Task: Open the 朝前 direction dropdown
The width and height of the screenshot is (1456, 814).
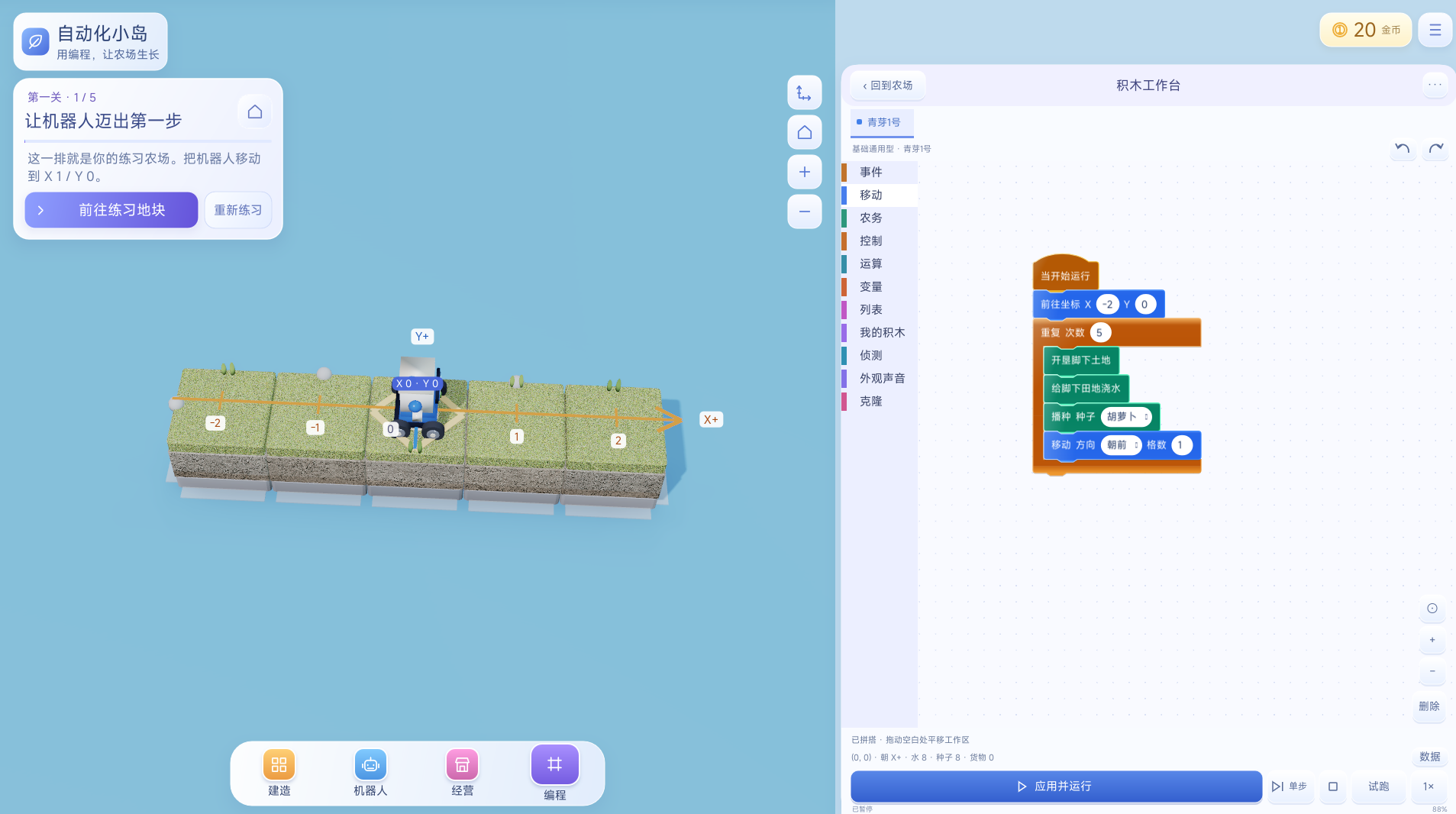Action: click(1122, 445)
